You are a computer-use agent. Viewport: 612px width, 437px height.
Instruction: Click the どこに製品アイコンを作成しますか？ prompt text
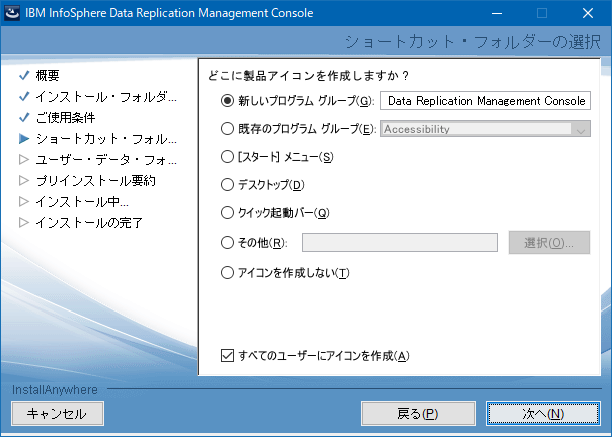tap(308, 76)
